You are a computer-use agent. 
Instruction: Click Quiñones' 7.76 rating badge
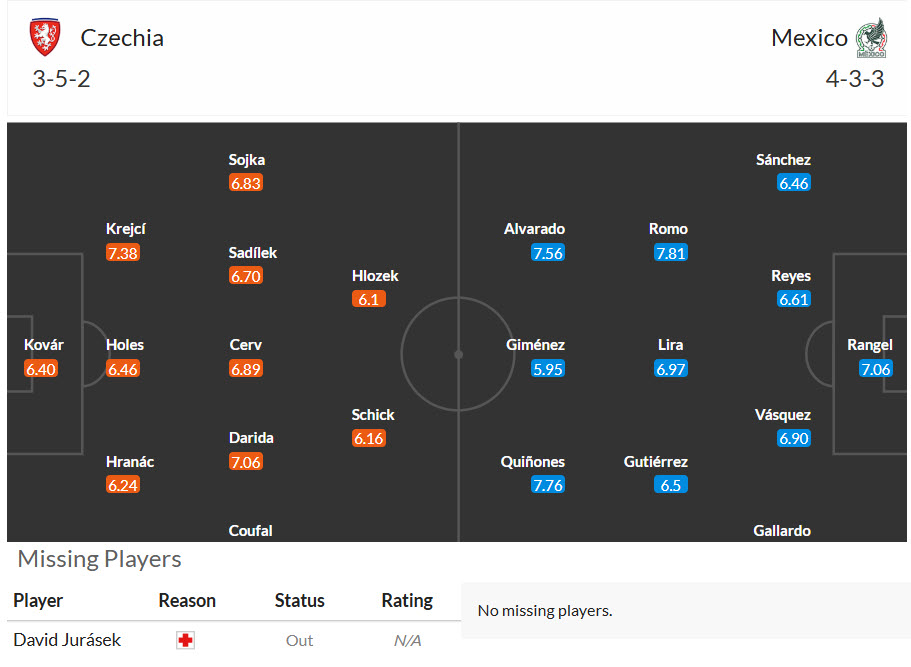click(548, 485)
